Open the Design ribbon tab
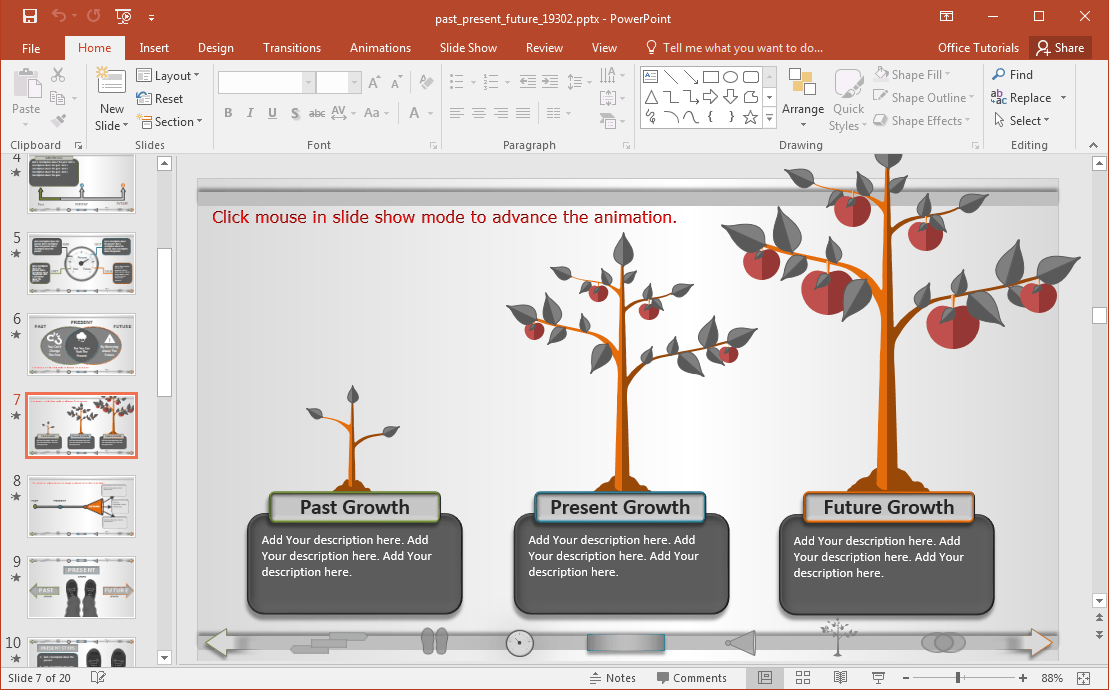The height and width of the screenshot is (690, 1109). [x=216, y=47]
